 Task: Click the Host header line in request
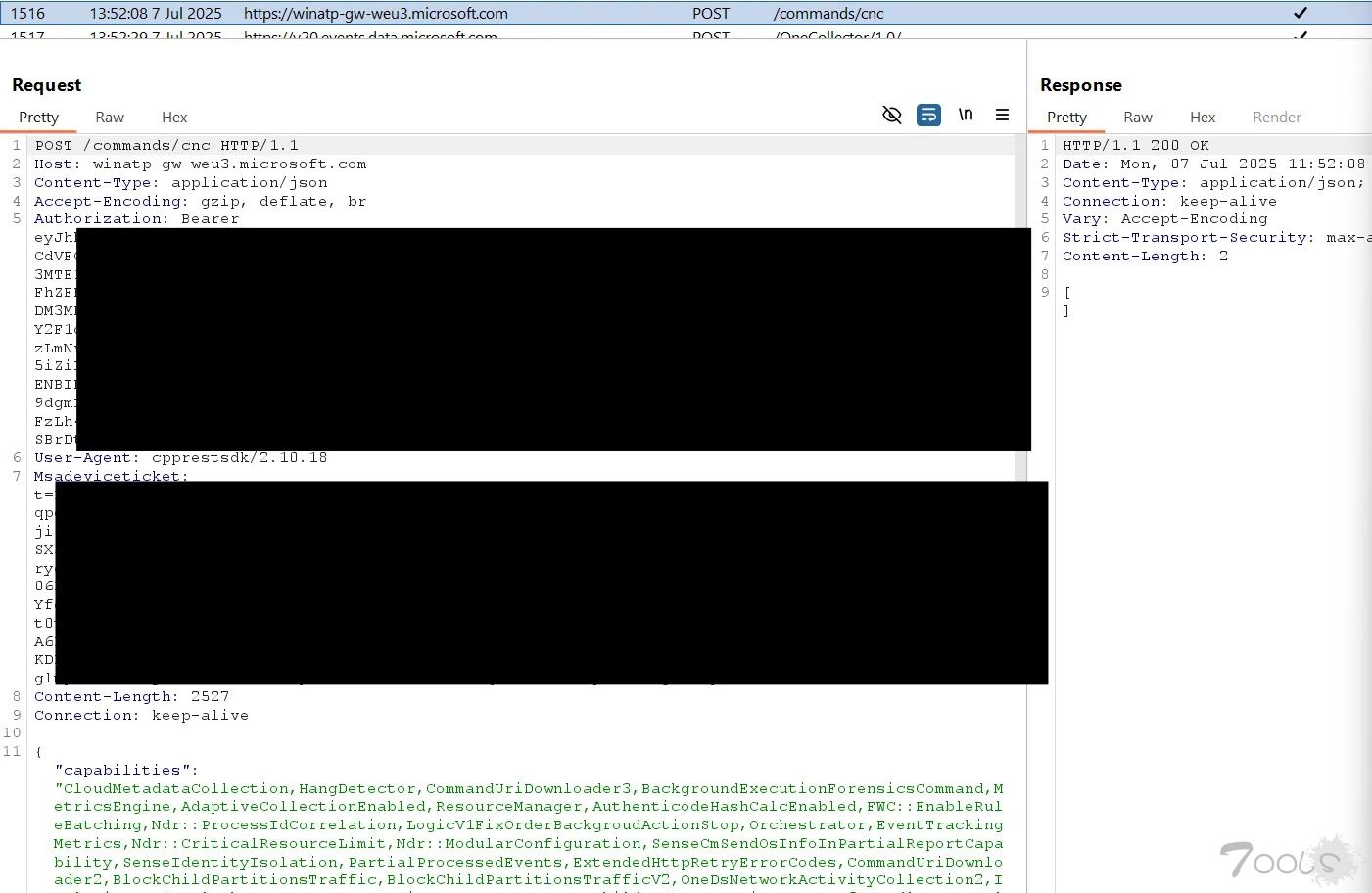200,164
